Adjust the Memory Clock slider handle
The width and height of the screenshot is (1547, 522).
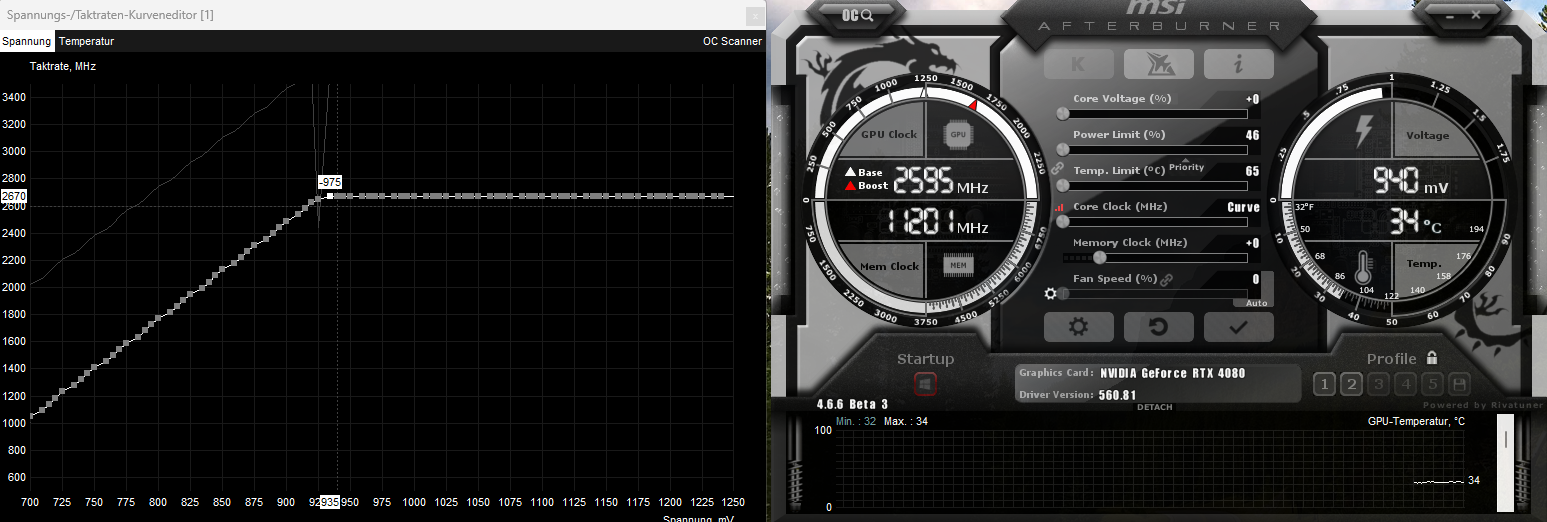coord(1100,257)
